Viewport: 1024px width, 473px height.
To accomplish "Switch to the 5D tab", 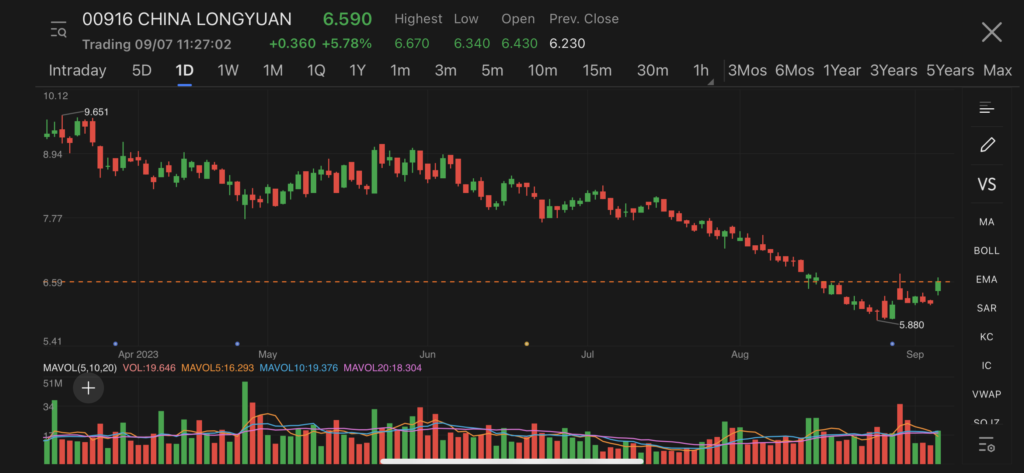I will click(x=142, y=71).
